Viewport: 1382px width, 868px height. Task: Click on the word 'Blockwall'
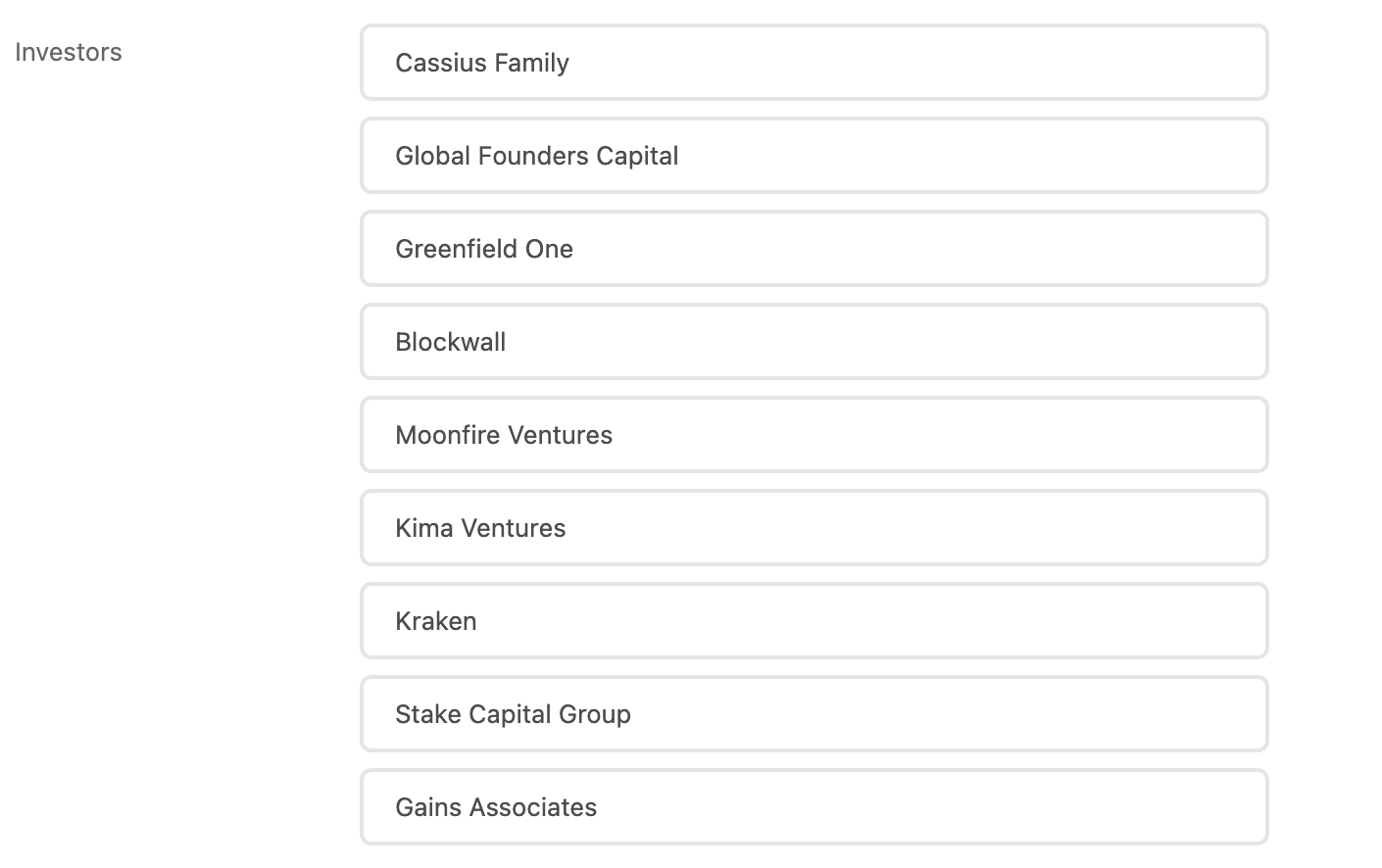click(451, 342)
